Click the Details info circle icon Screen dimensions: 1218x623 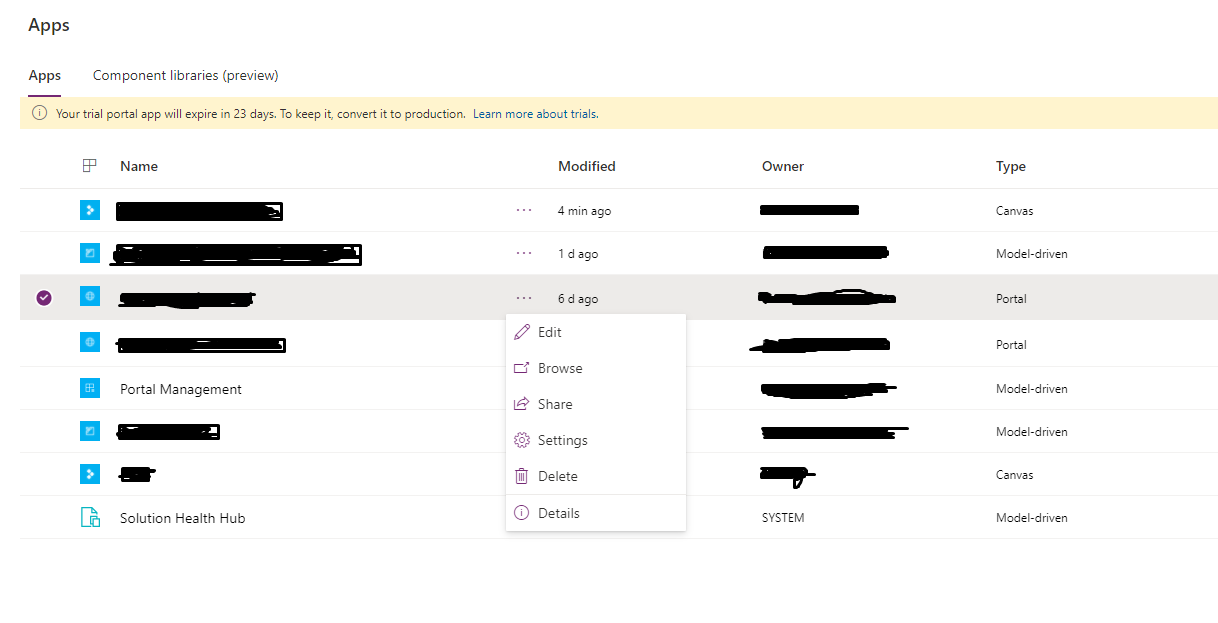click(521, 513)
